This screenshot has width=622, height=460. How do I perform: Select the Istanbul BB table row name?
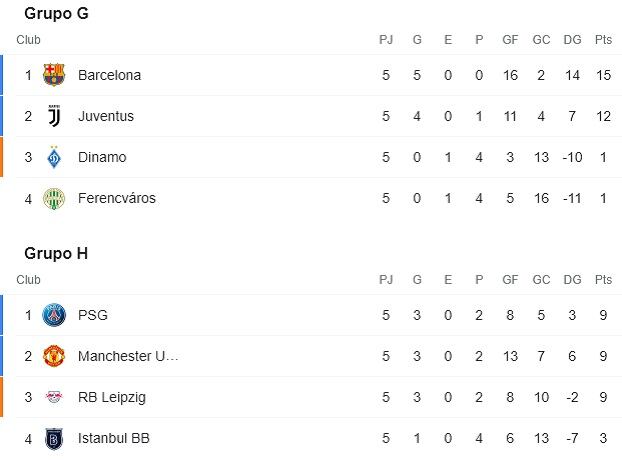point(114,438)
